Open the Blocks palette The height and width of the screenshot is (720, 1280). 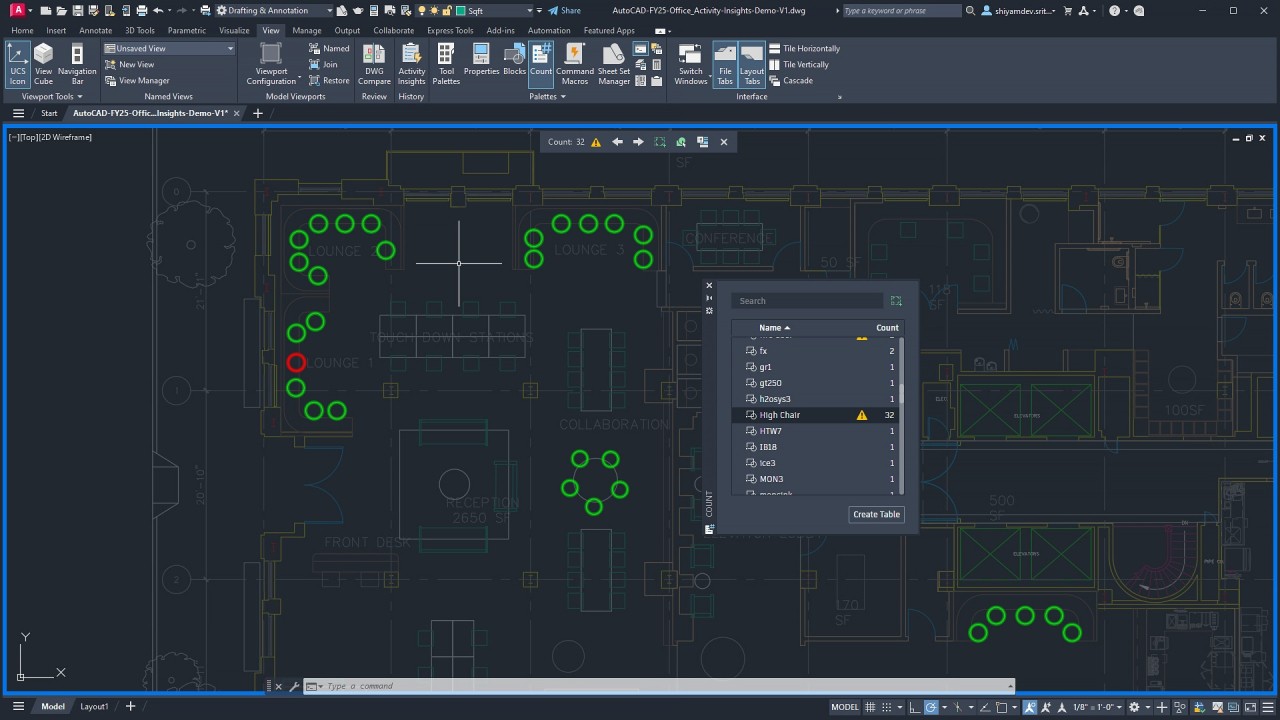pyautogui.click(x=514, y=63)
